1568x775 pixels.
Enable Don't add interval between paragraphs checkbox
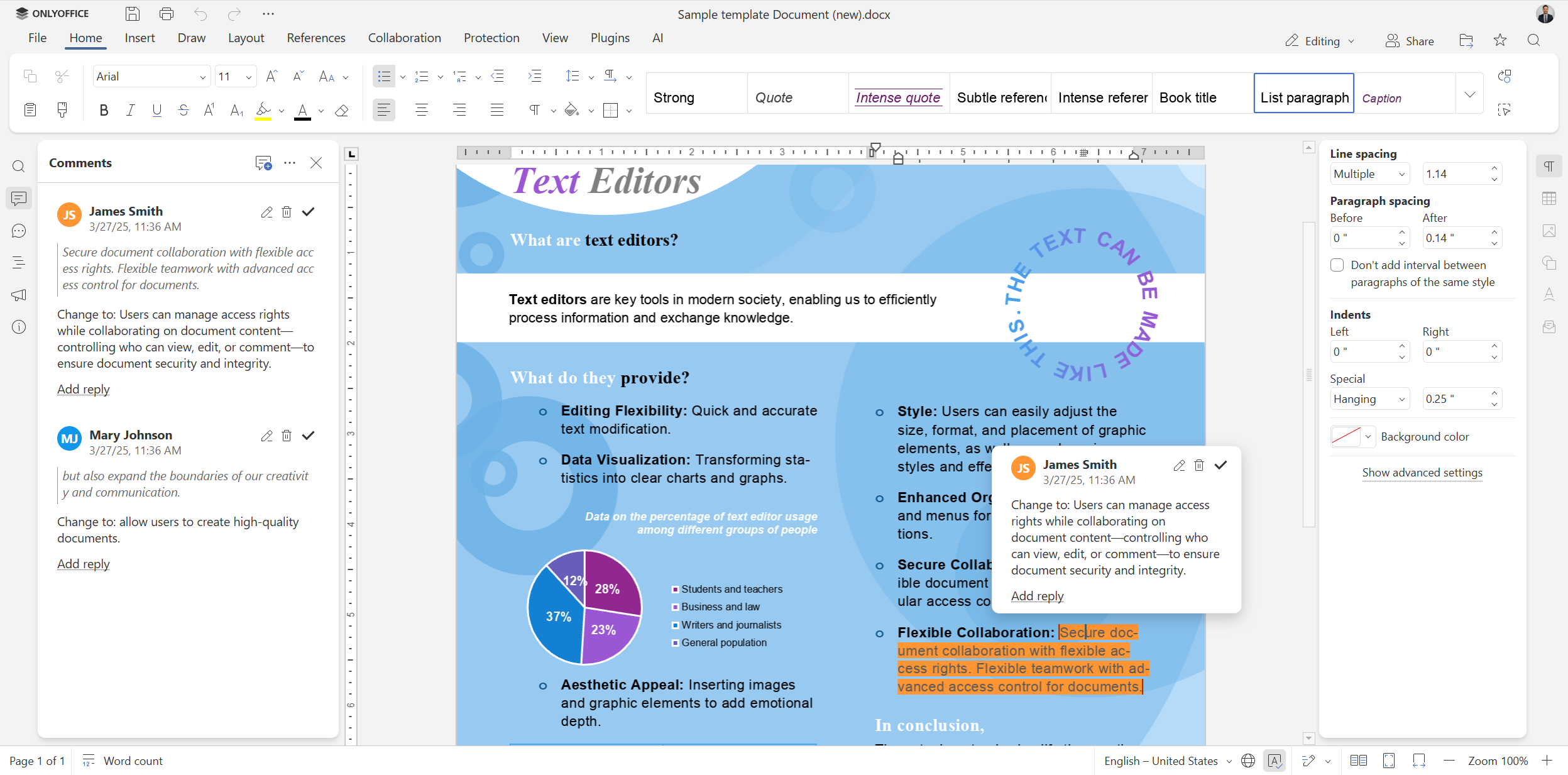pos(1337,265)
